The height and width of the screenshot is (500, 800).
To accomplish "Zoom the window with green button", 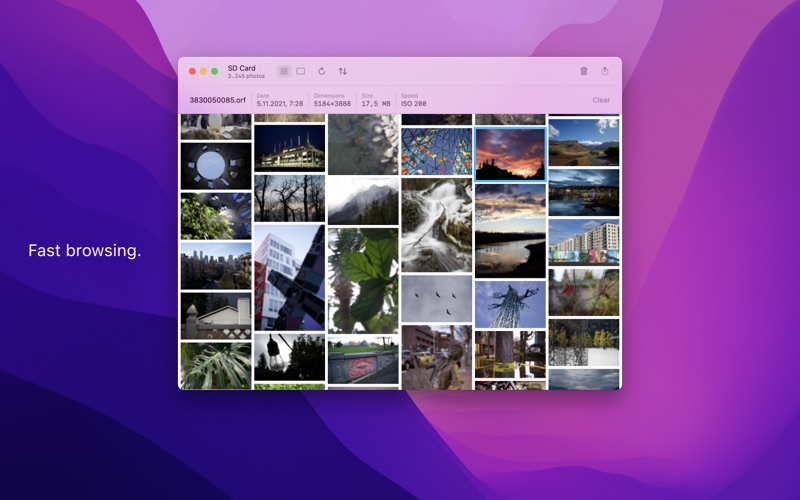I will [x=214, y=71].
